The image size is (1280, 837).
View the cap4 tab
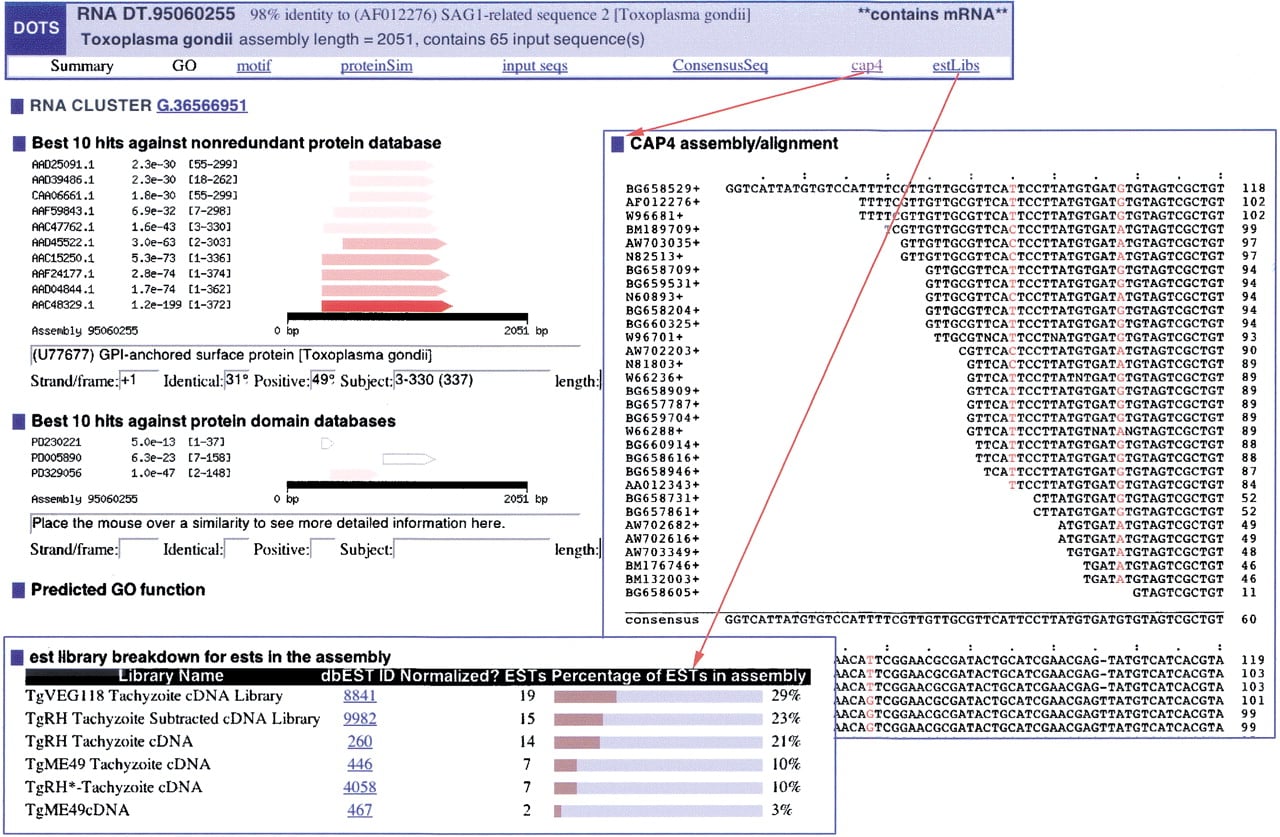(x=867, y=67)
